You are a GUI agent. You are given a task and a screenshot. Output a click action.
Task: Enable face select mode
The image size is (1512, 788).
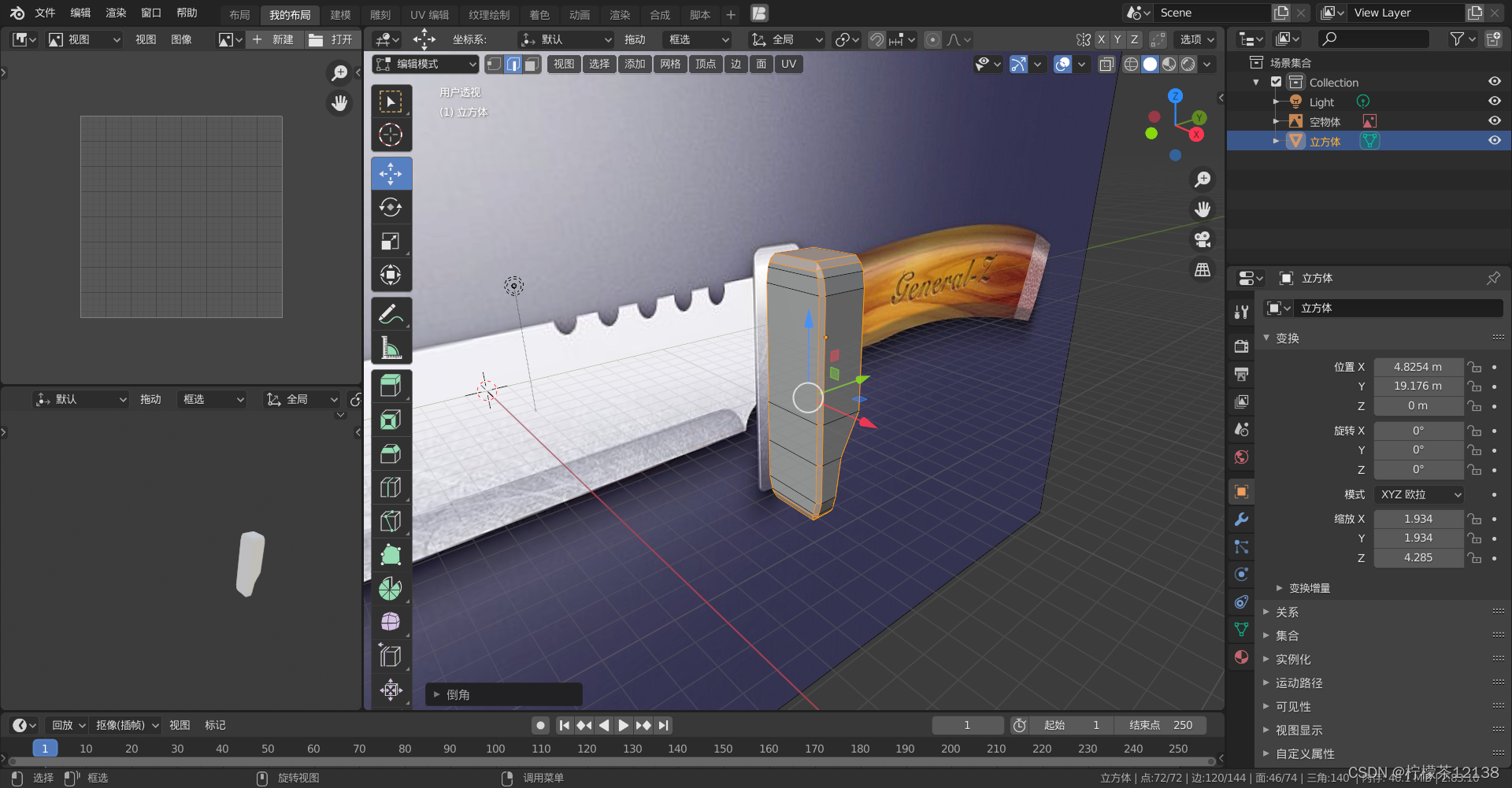click(532, 64)
